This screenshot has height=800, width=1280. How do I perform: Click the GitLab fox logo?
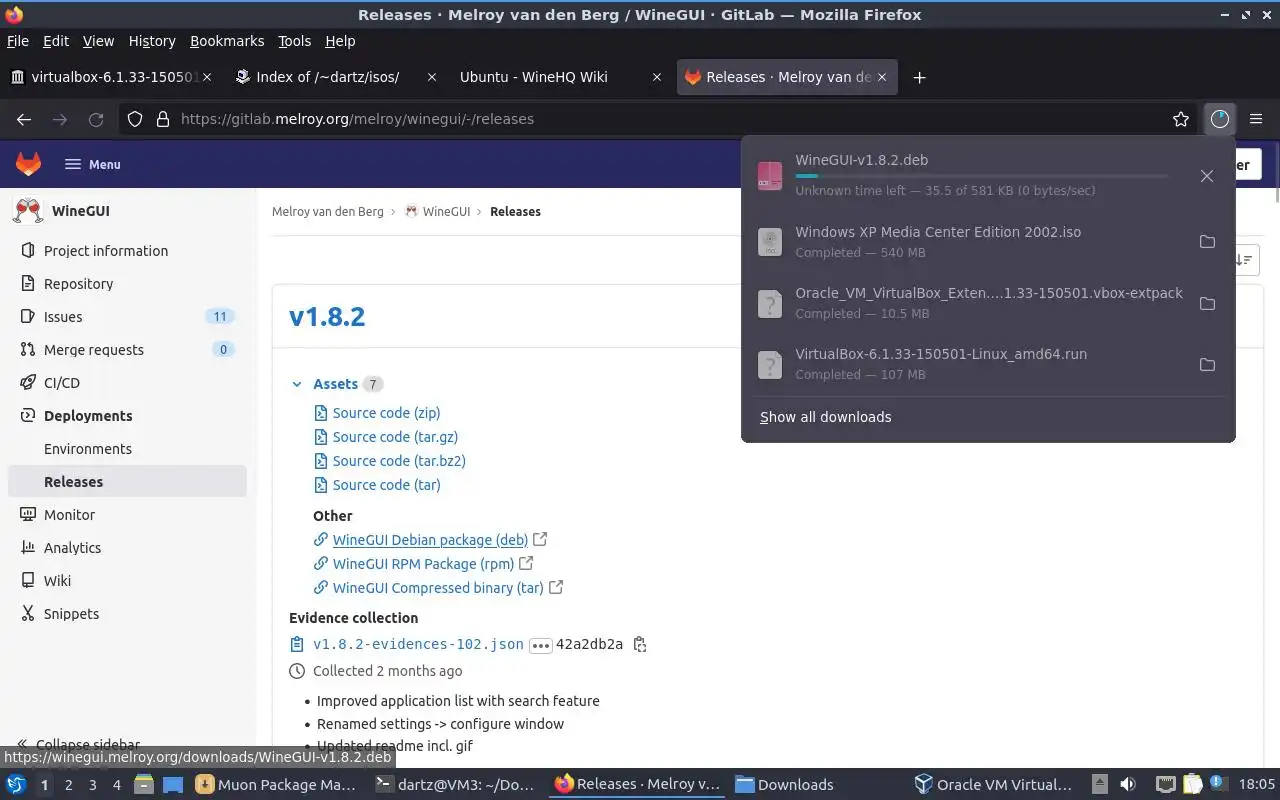point(28,164)
